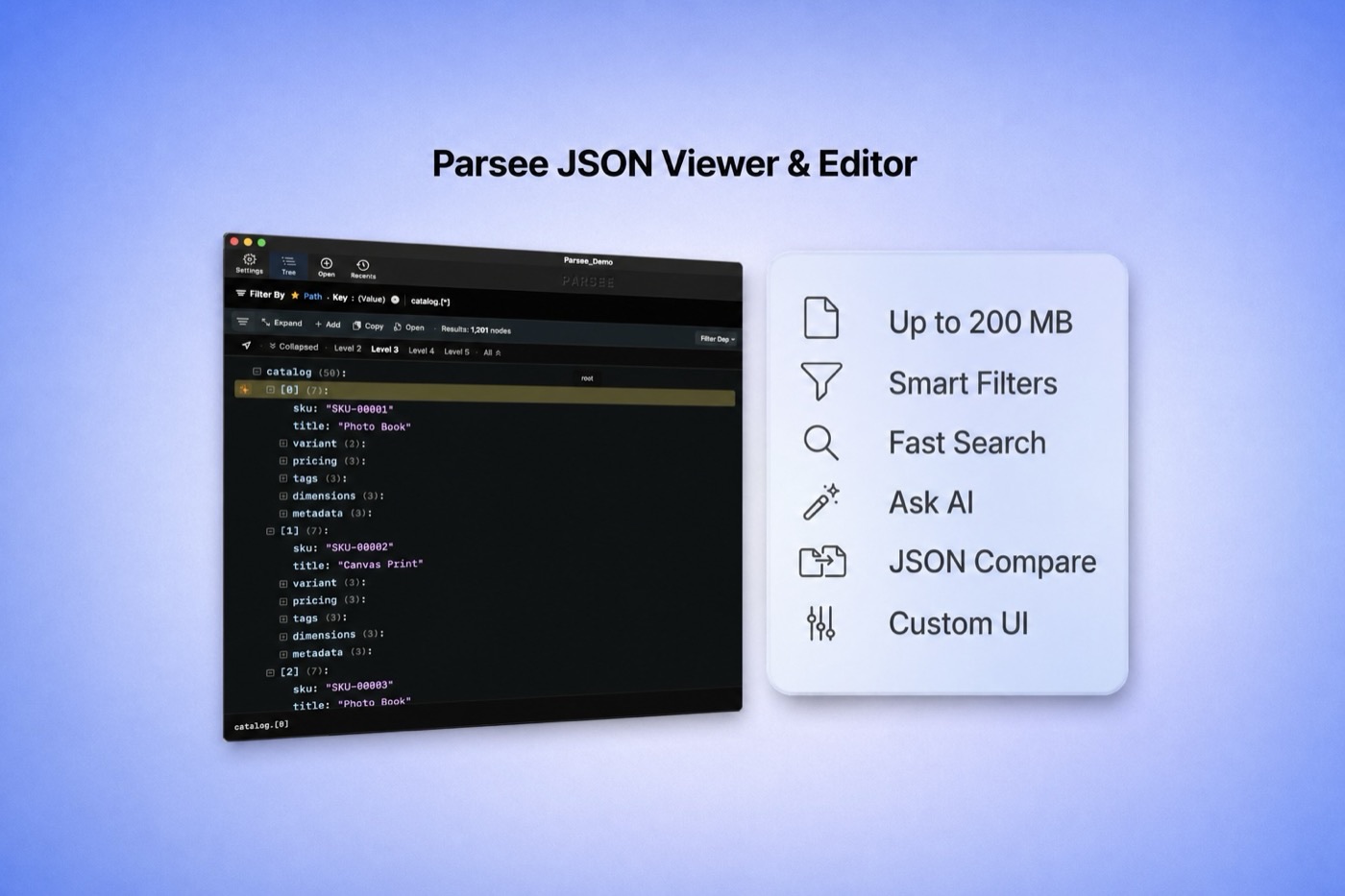Collapse the catalog (50) root node

(x=257, y=371)
